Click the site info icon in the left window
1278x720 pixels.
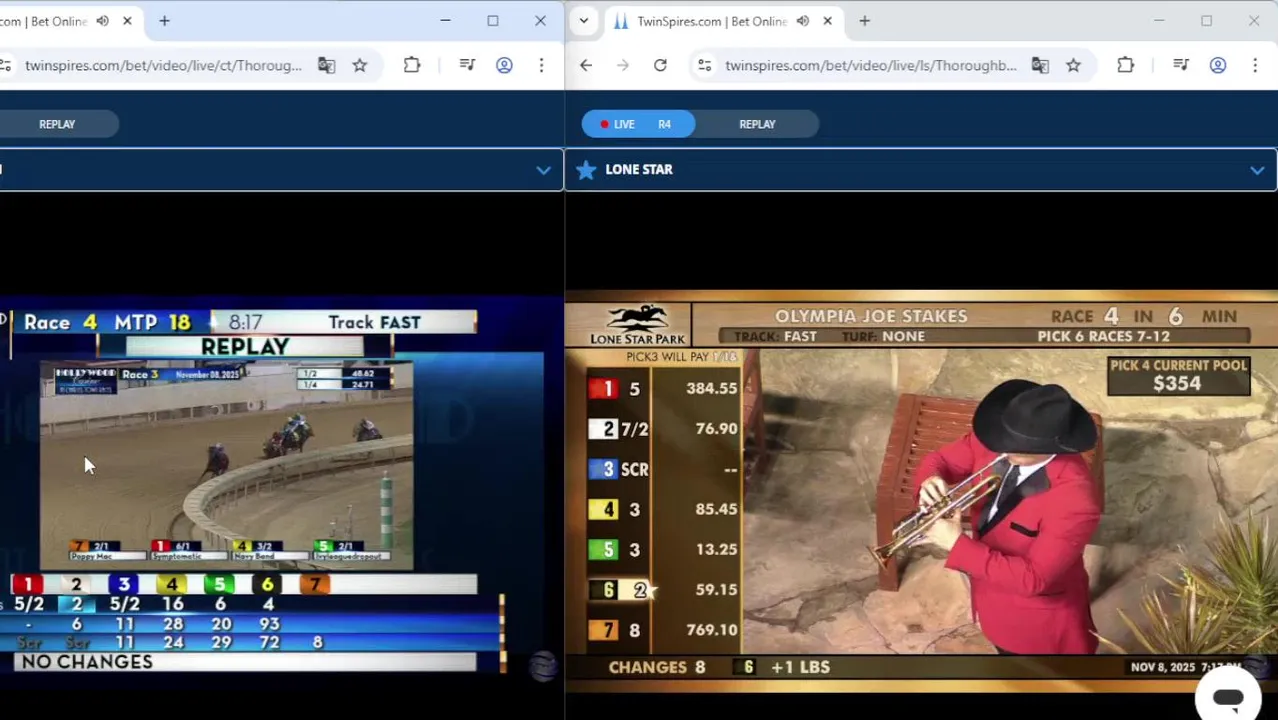point(6,65)
